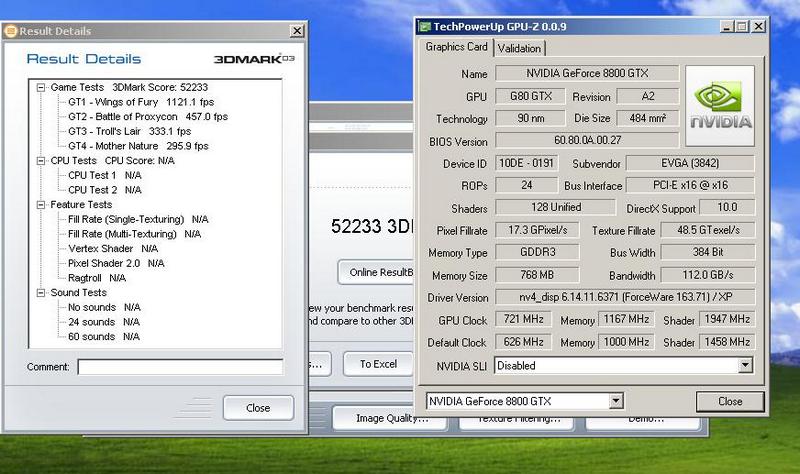Select the Vertex Shader row

(x=113, y=249)
